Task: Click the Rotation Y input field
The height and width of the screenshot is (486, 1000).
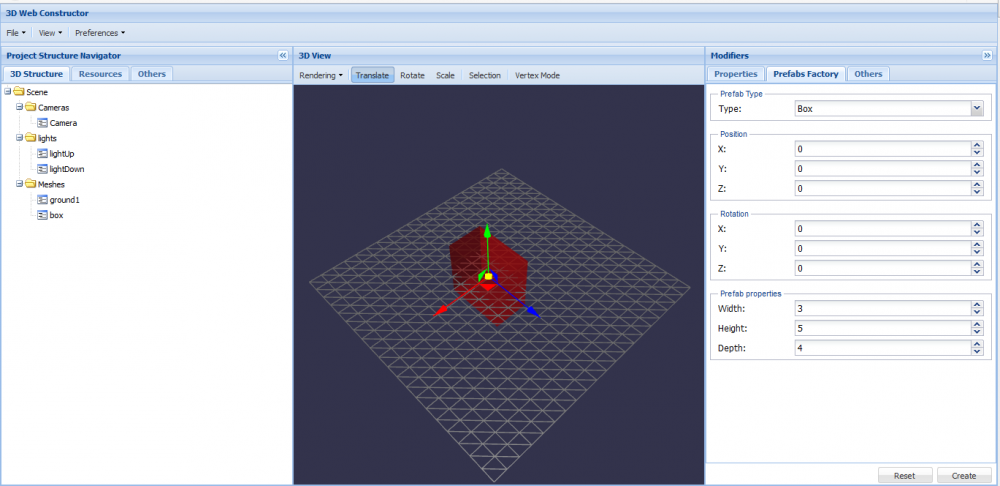Action: click(883, 249)
